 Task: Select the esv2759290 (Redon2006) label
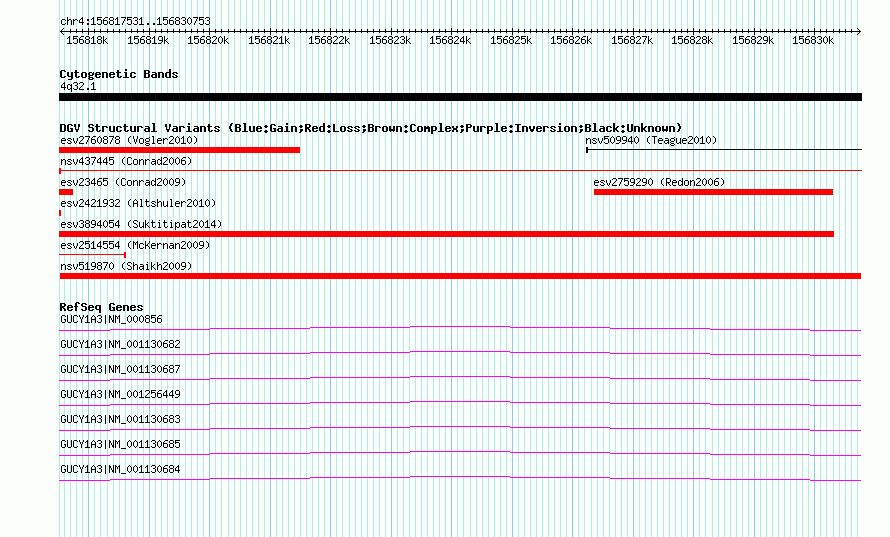click(659, 182)
